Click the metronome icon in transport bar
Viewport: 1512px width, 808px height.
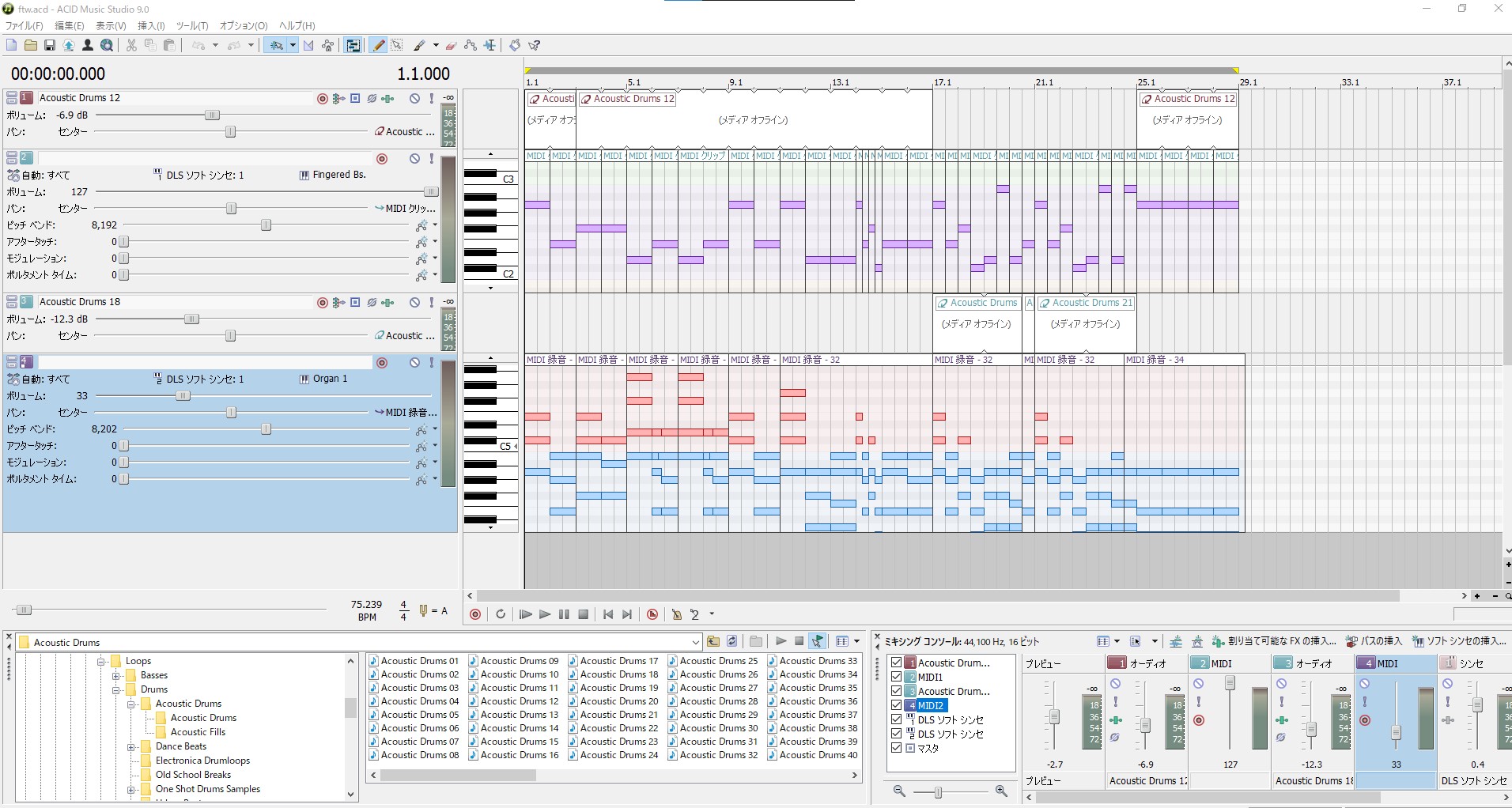(x=676, y=614)
